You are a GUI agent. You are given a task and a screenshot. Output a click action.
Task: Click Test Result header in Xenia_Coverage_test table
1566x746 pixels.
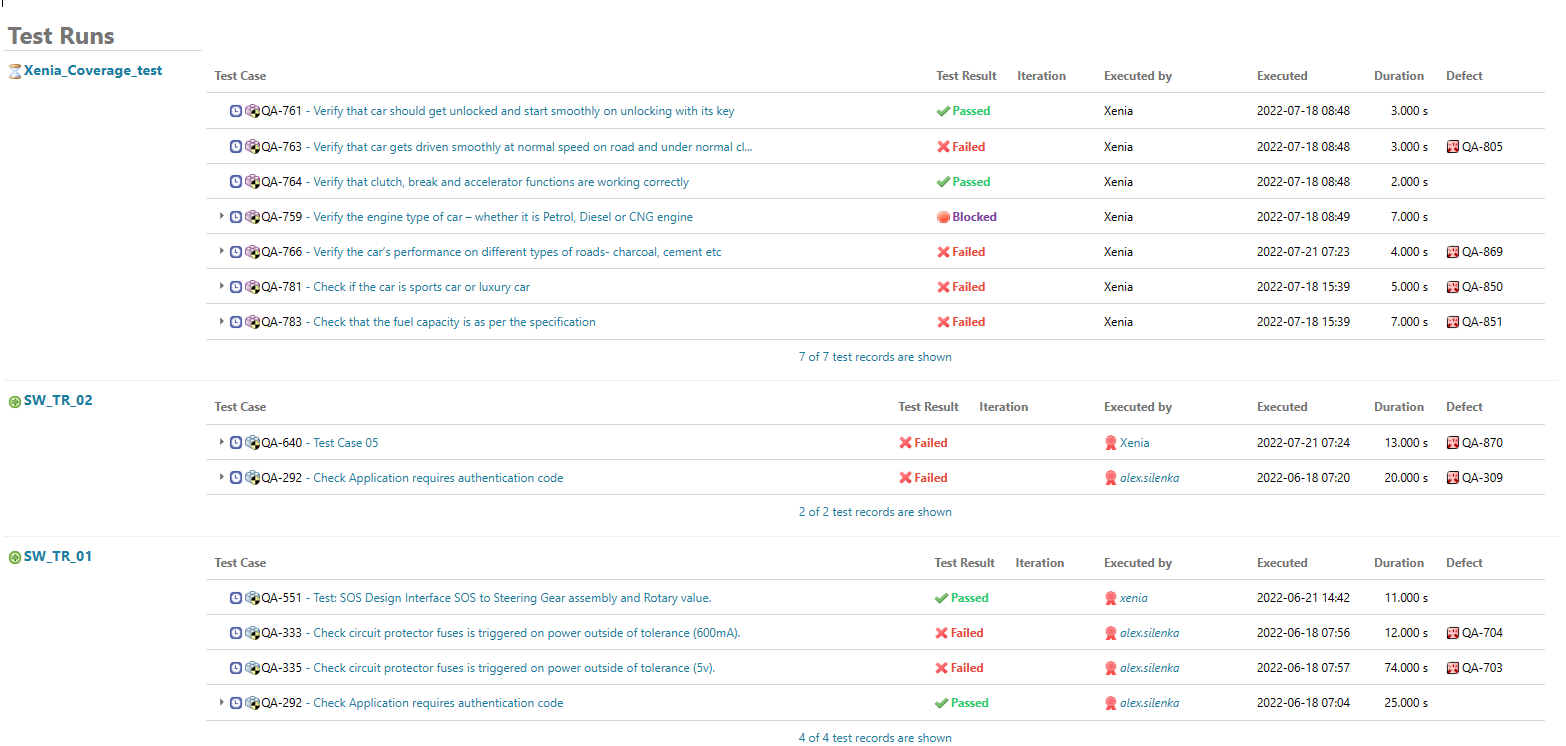click(x=966, y=76)
